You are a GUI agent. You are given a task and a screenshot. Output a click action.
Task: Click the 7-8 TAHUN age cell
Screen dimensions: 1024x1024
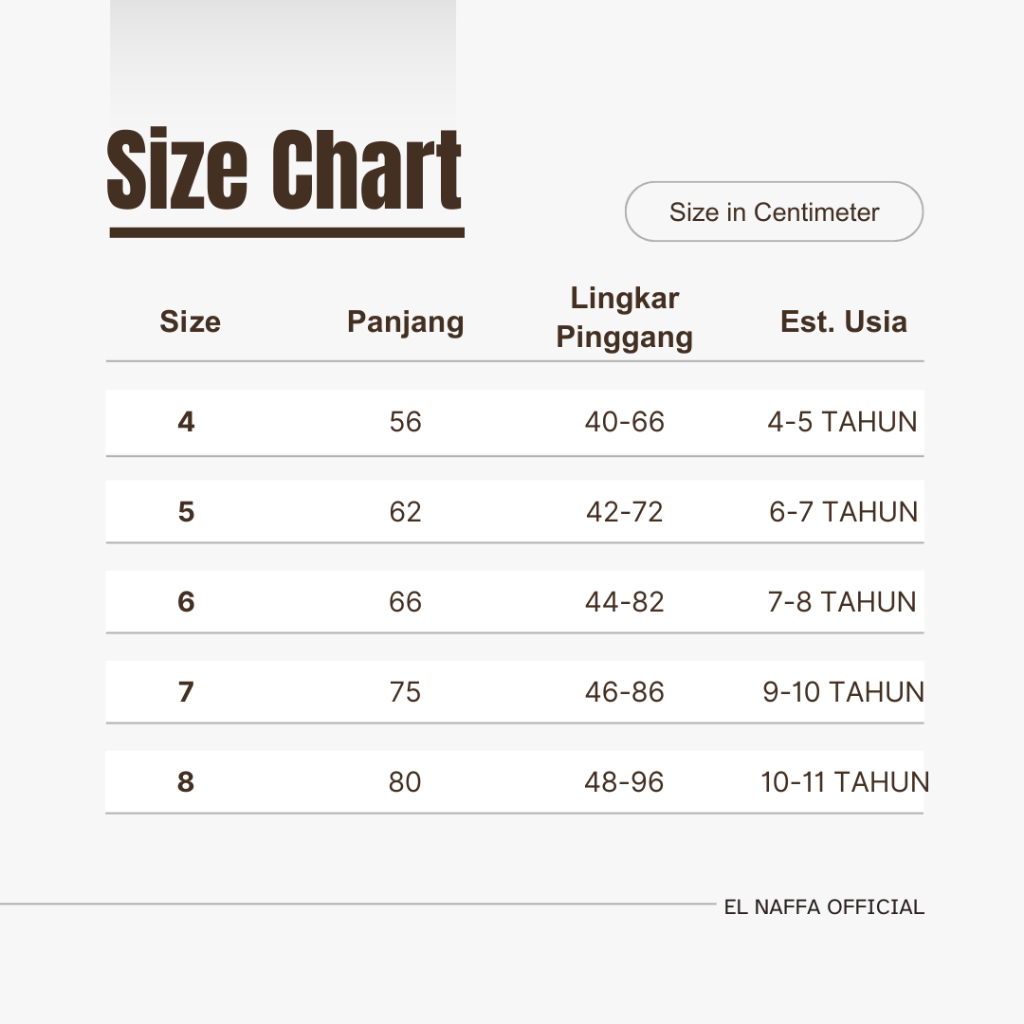pos(842,602)
